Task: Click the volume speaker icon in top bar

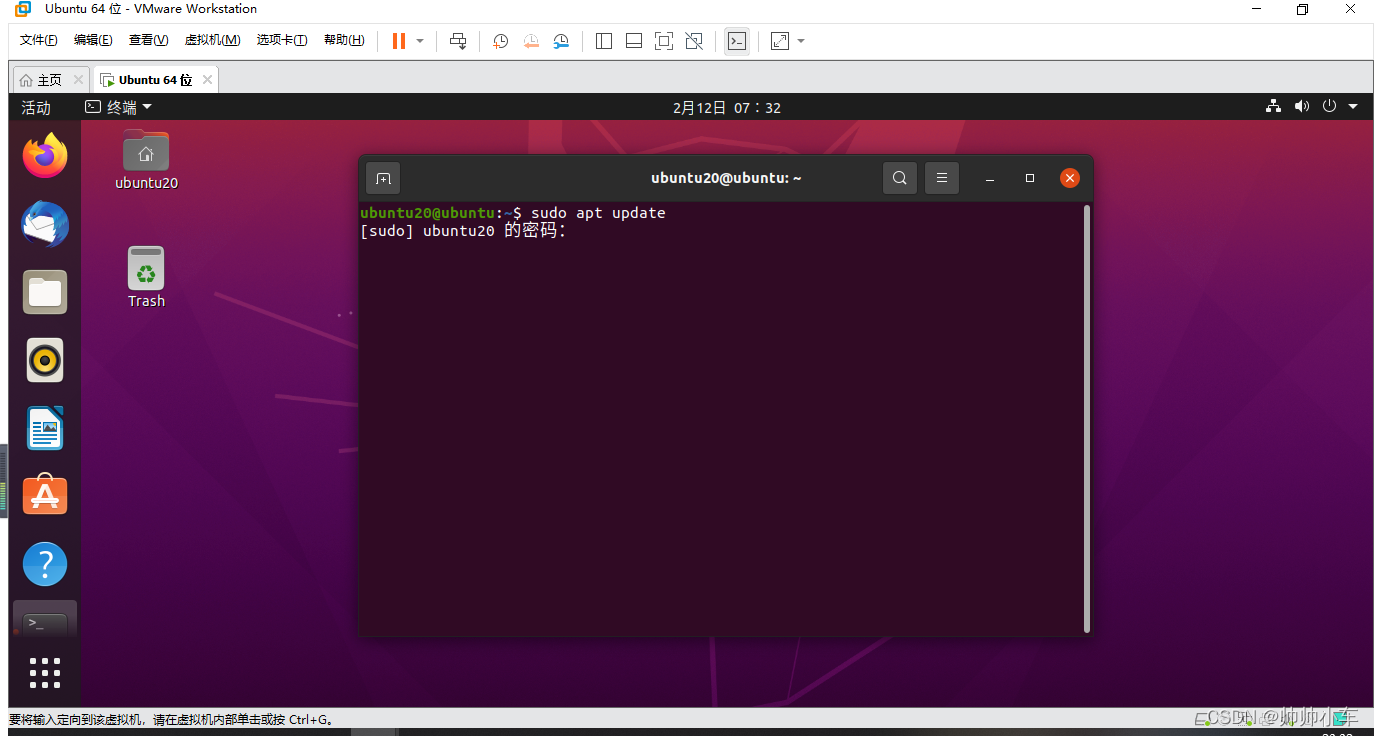Action: point(1301,107)
